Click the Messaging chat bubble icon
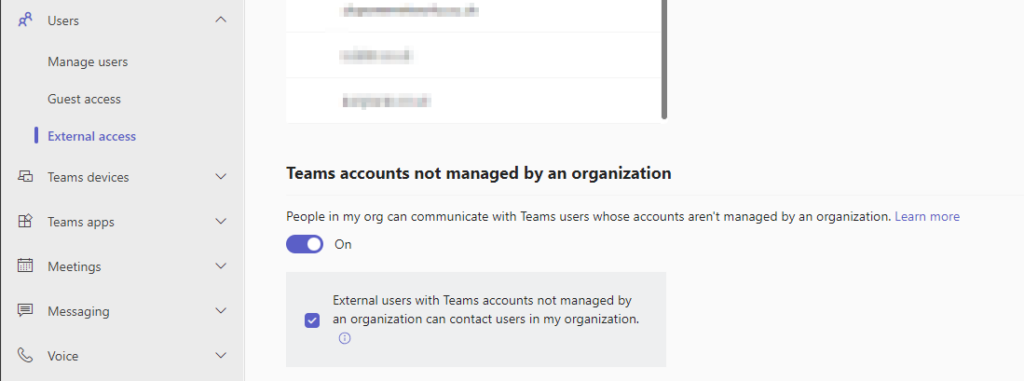Screen dimensions: 1024x381 point(25,310)
